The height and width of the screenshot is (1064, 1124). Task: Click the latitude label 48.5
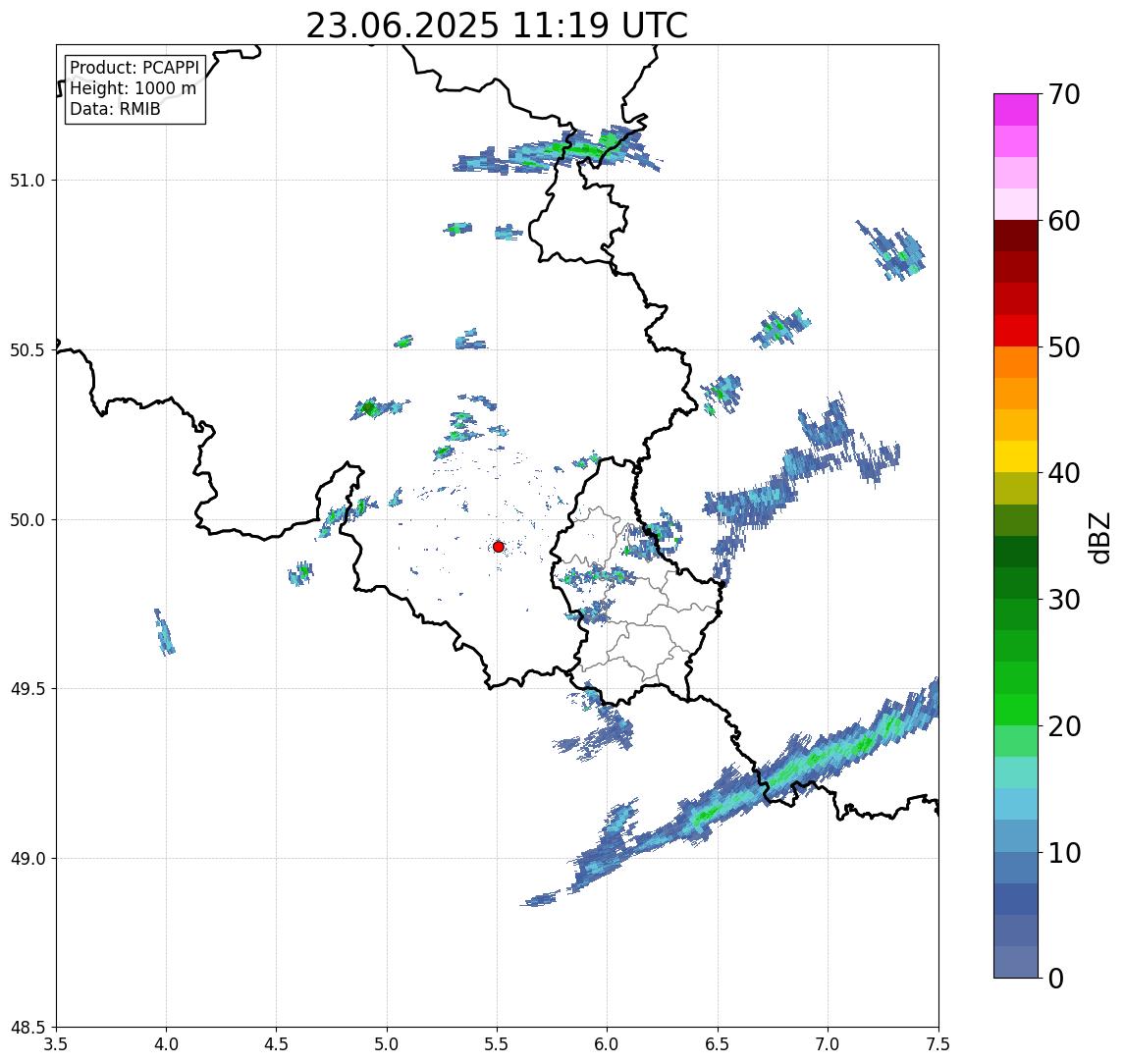(27, 1028)
